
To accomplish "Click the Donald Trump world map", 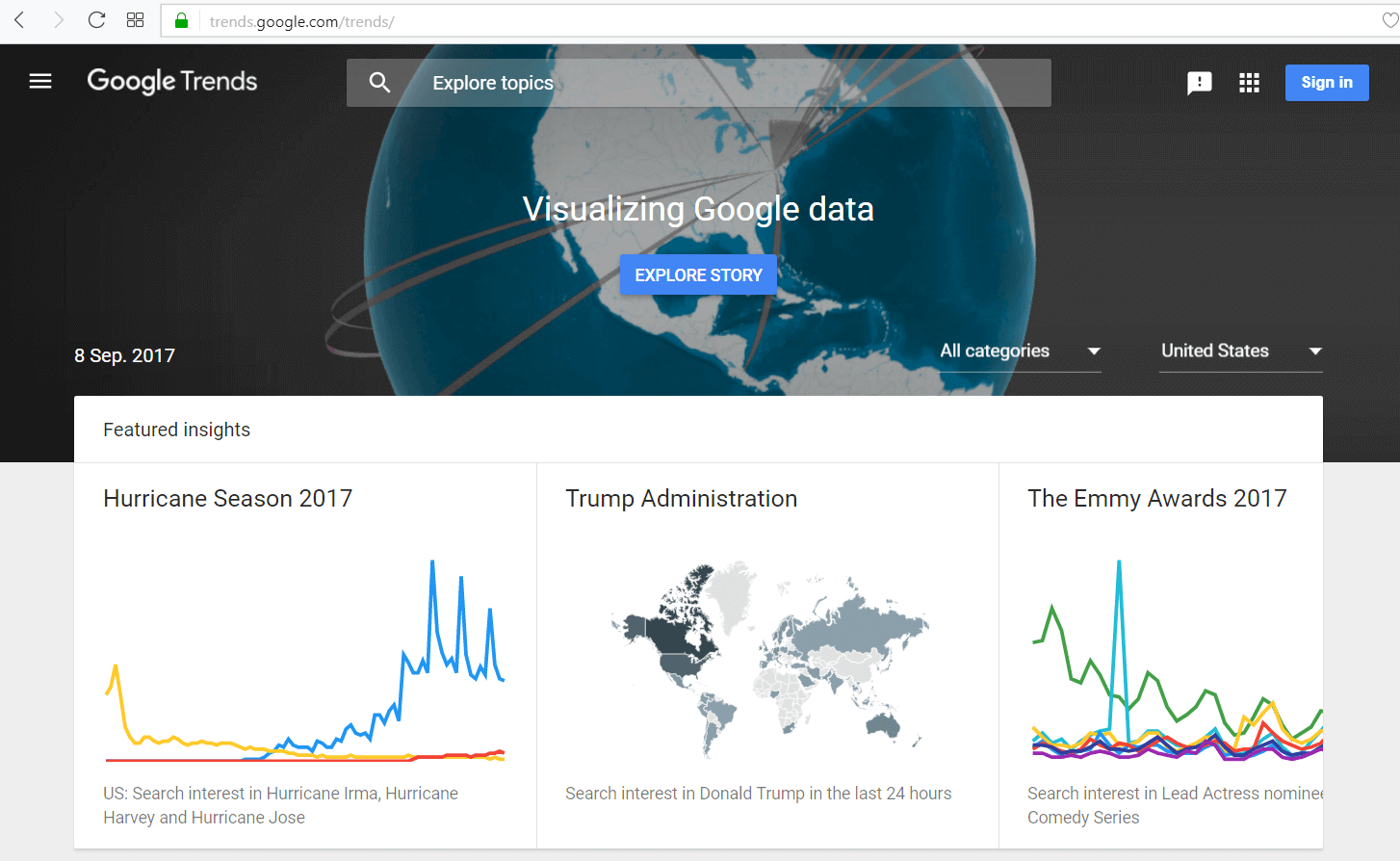I will (768, 658).
